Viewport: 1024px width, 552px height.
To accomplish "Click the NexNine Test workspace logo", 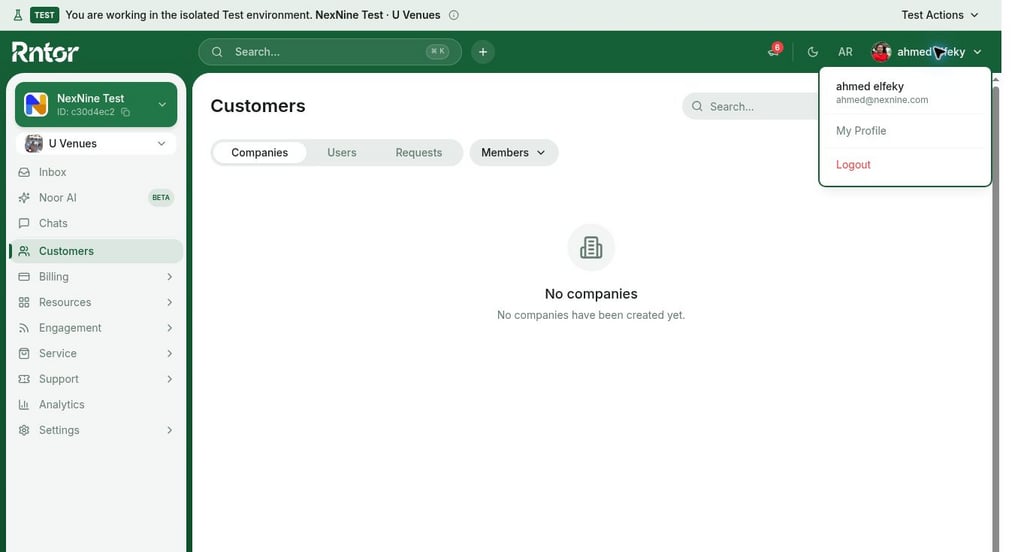I will [x=36, y=105].
